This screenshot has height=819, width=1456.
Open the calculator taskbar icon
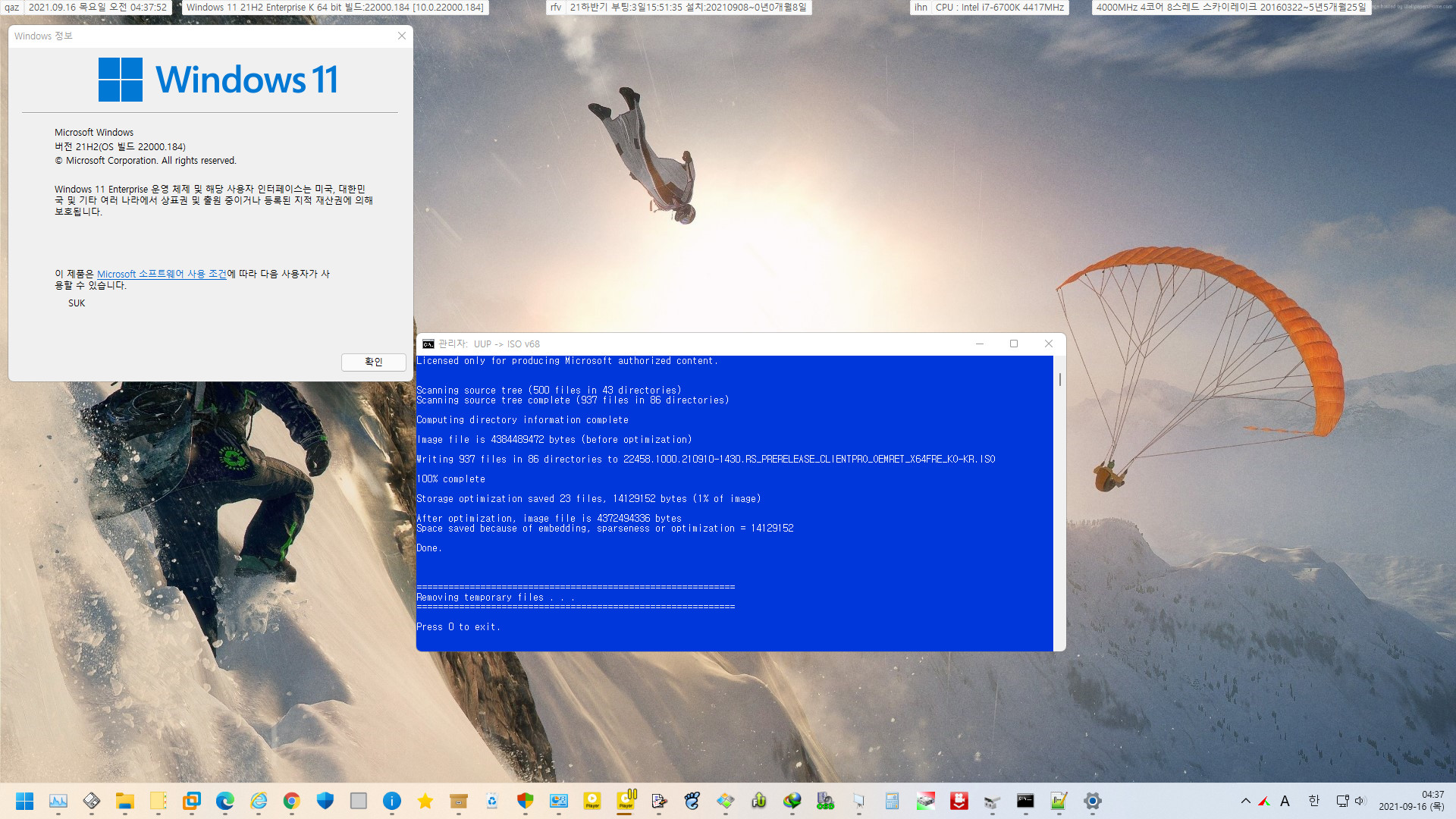[893, 801]
